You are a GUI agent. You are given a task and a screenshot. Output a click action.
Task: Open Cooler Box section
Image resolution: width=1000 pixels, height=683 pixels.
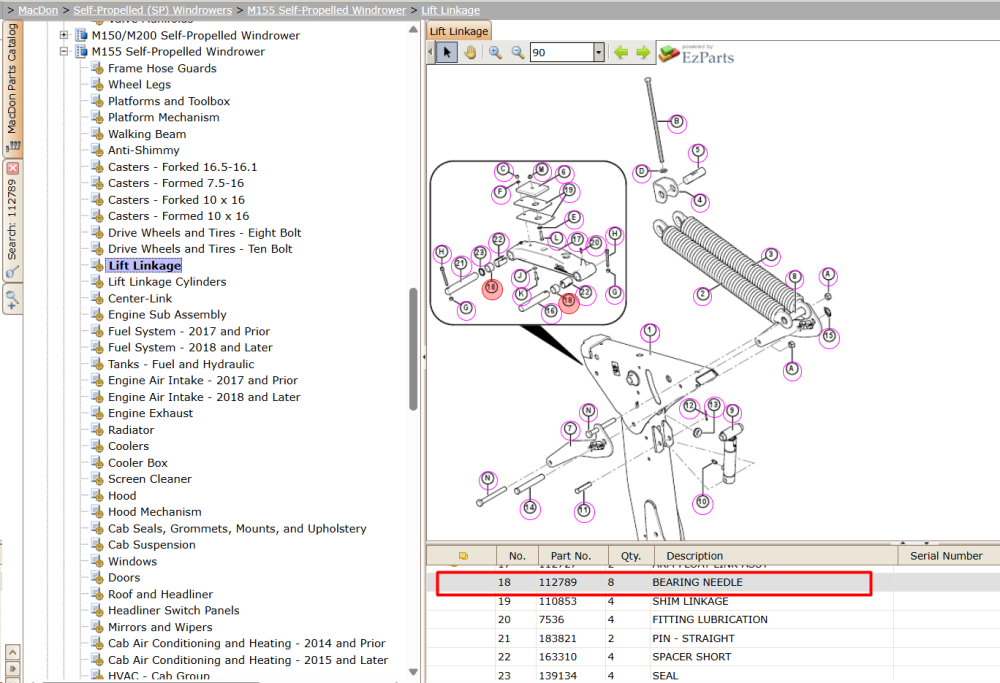click(x=138, y=462)
